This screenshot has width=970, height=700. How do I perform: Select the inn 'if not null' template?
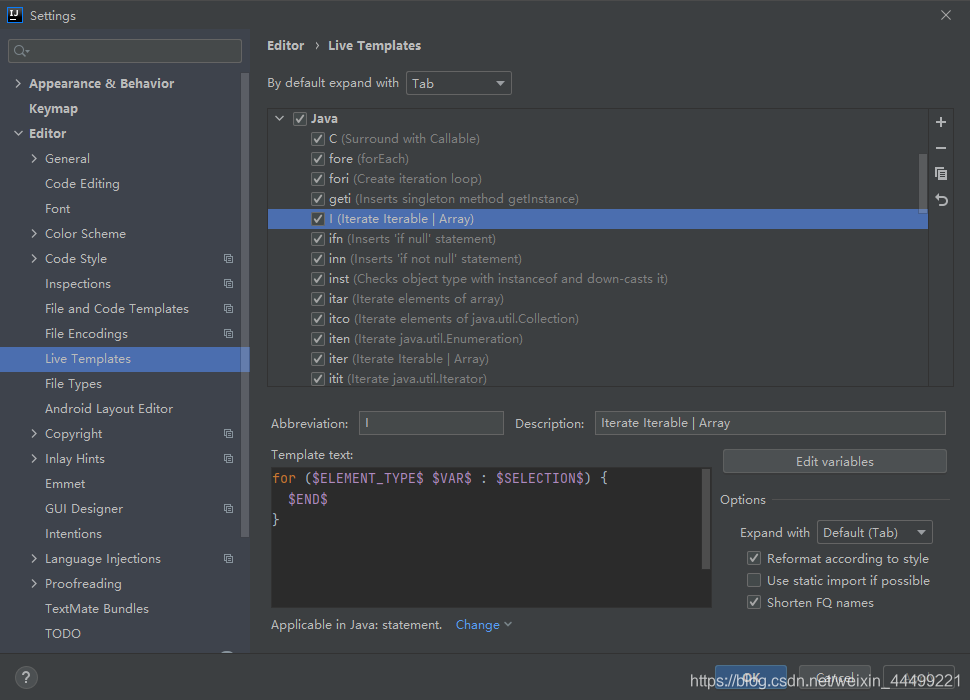598,259
